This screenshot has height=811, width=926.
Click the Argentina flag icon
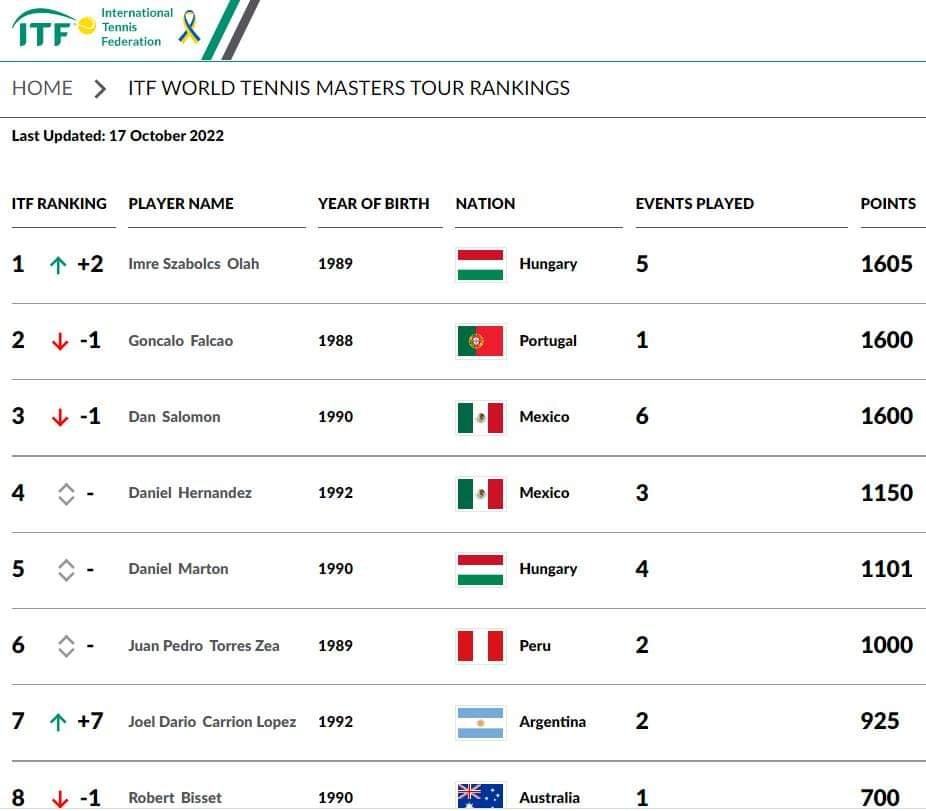481,722
